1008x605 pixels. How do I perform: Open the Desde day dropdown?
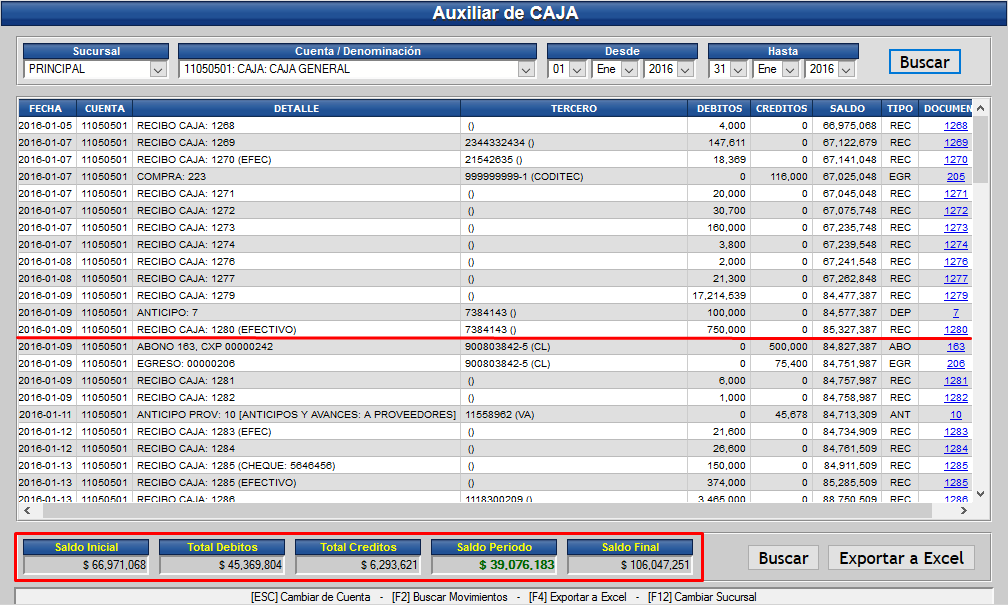[577, 70]
